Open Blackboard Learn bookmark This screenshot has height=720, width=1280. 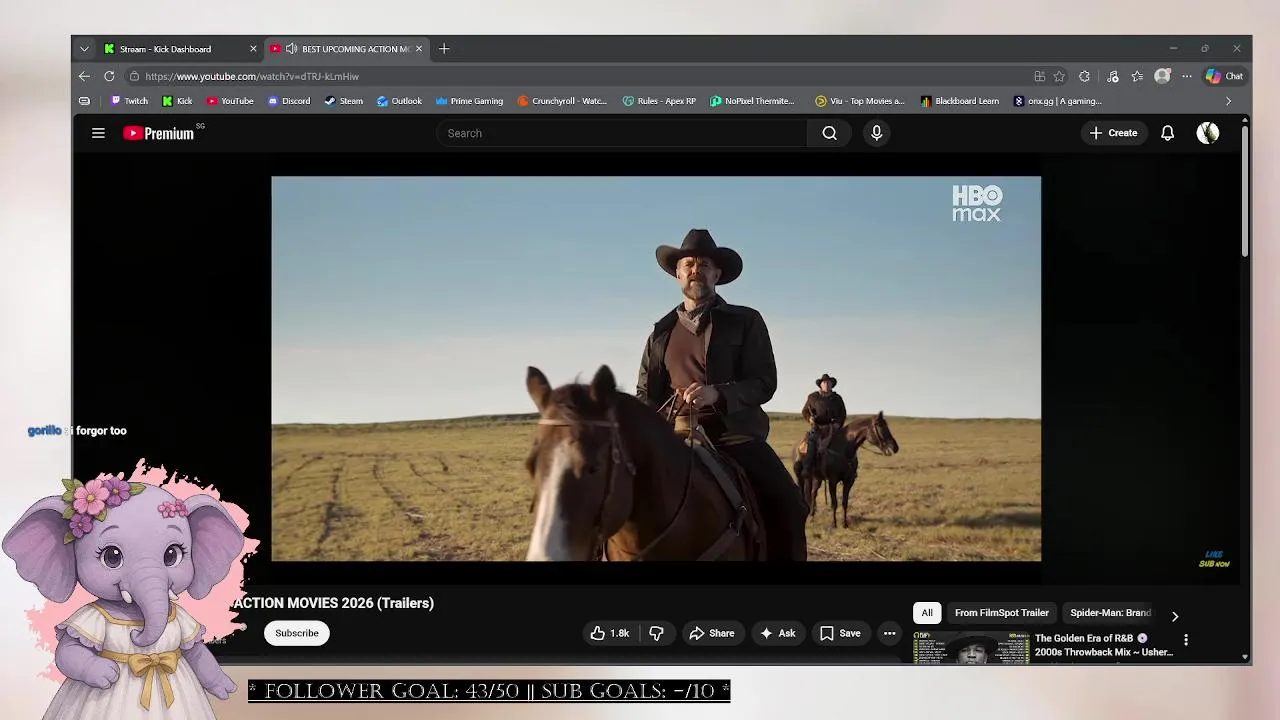(x=959, y=101)
